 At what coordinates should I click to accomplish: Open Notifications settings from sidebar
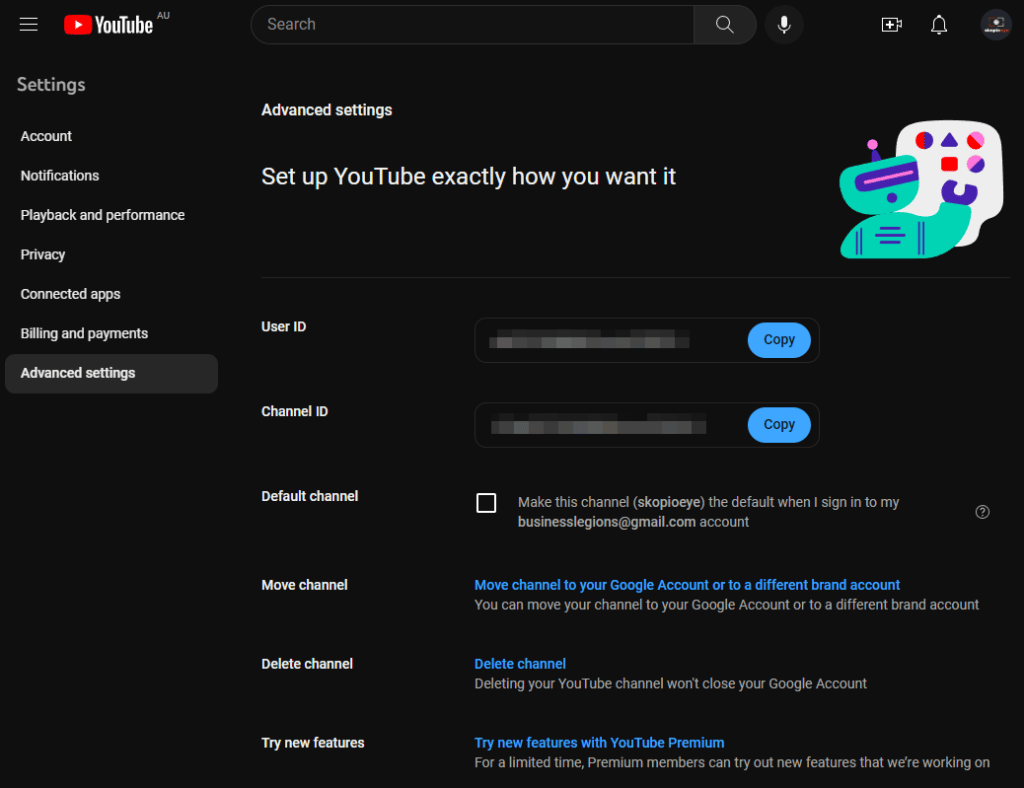coord(60,175)
